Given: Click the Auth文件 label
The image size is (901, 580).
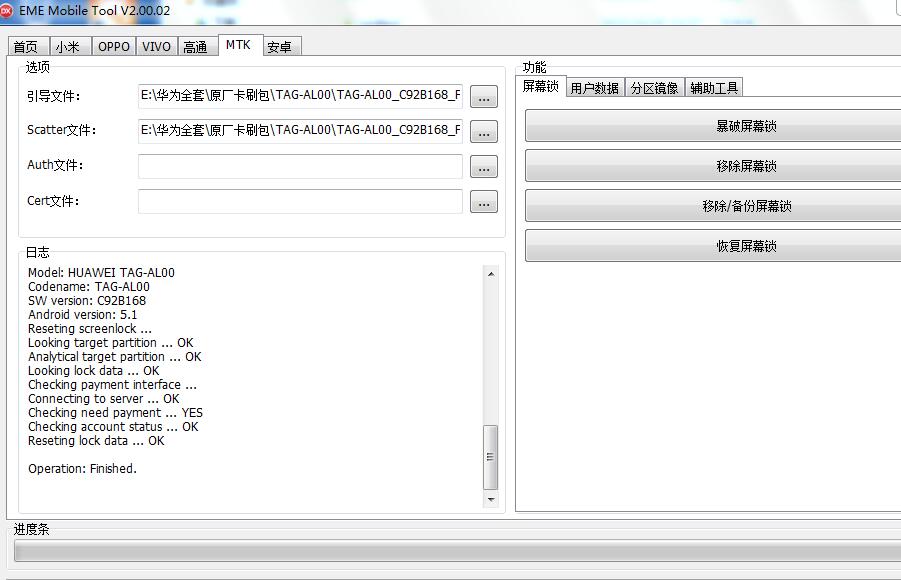Looking at the screenshot, I should tap(55, 165).
